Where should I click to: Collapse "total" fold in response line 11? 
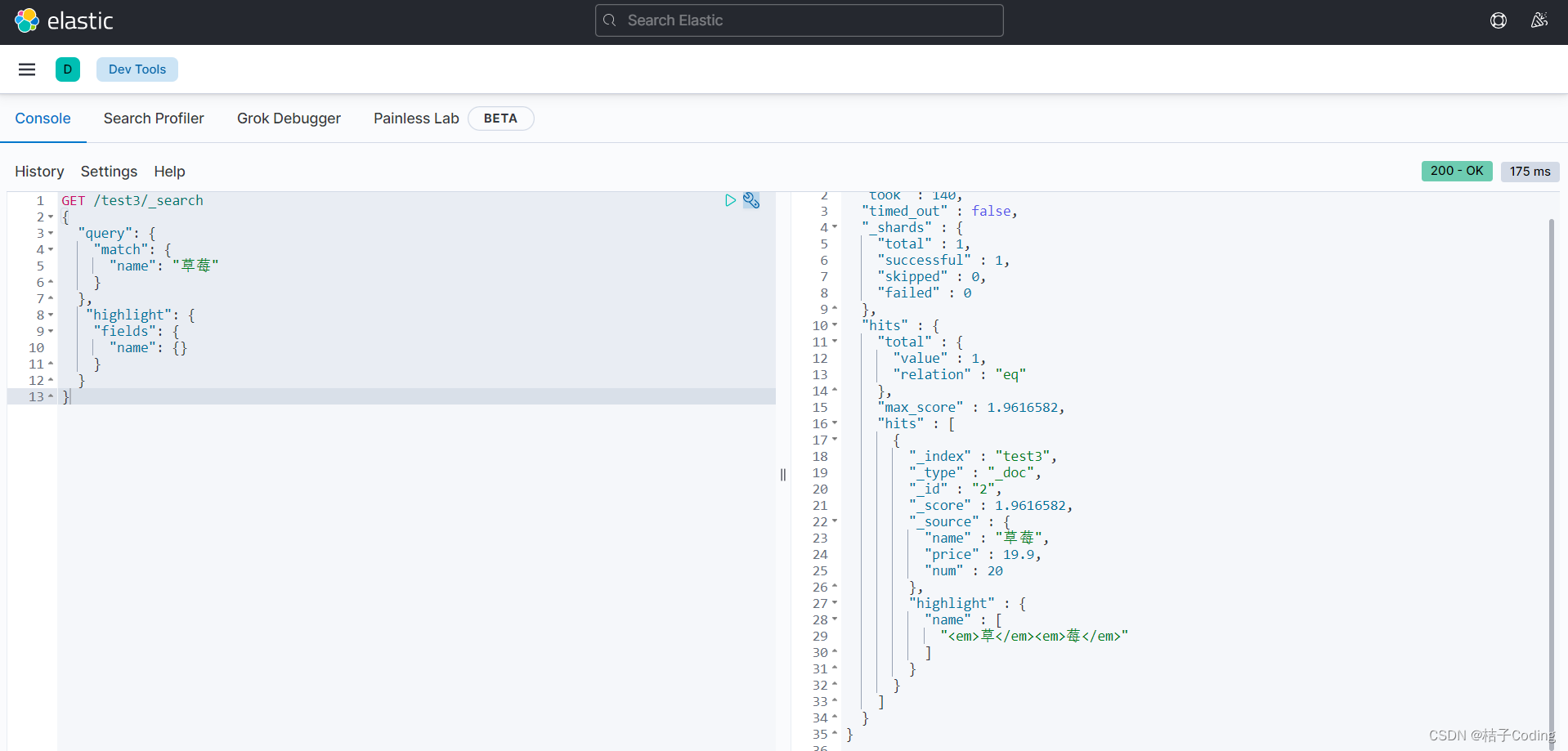[x=835, y=342]
